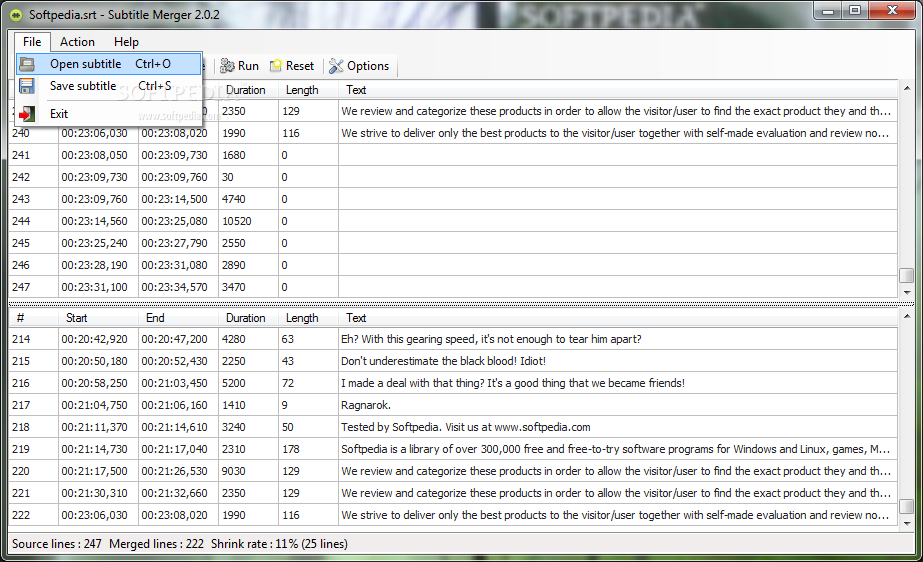Click the Run toolbar label
The width and height of the screenshot is (923, 562).
tap(248, 66)
